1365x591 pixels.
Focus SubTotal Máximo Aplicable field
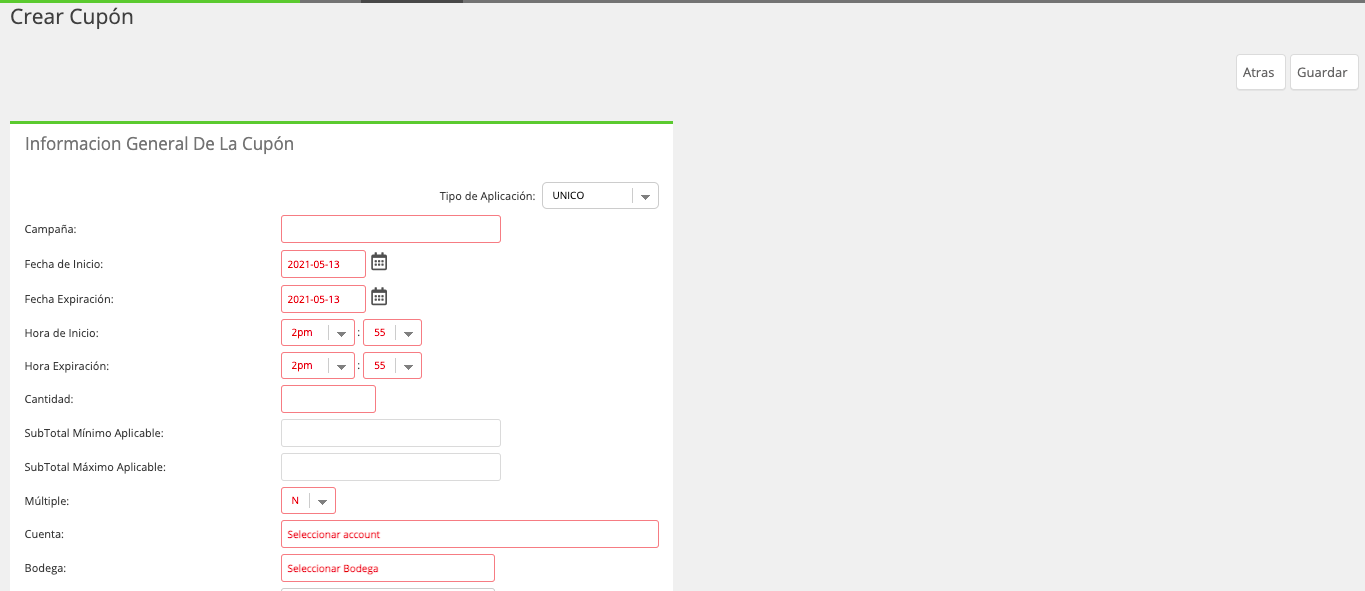(x=391, y=467)
